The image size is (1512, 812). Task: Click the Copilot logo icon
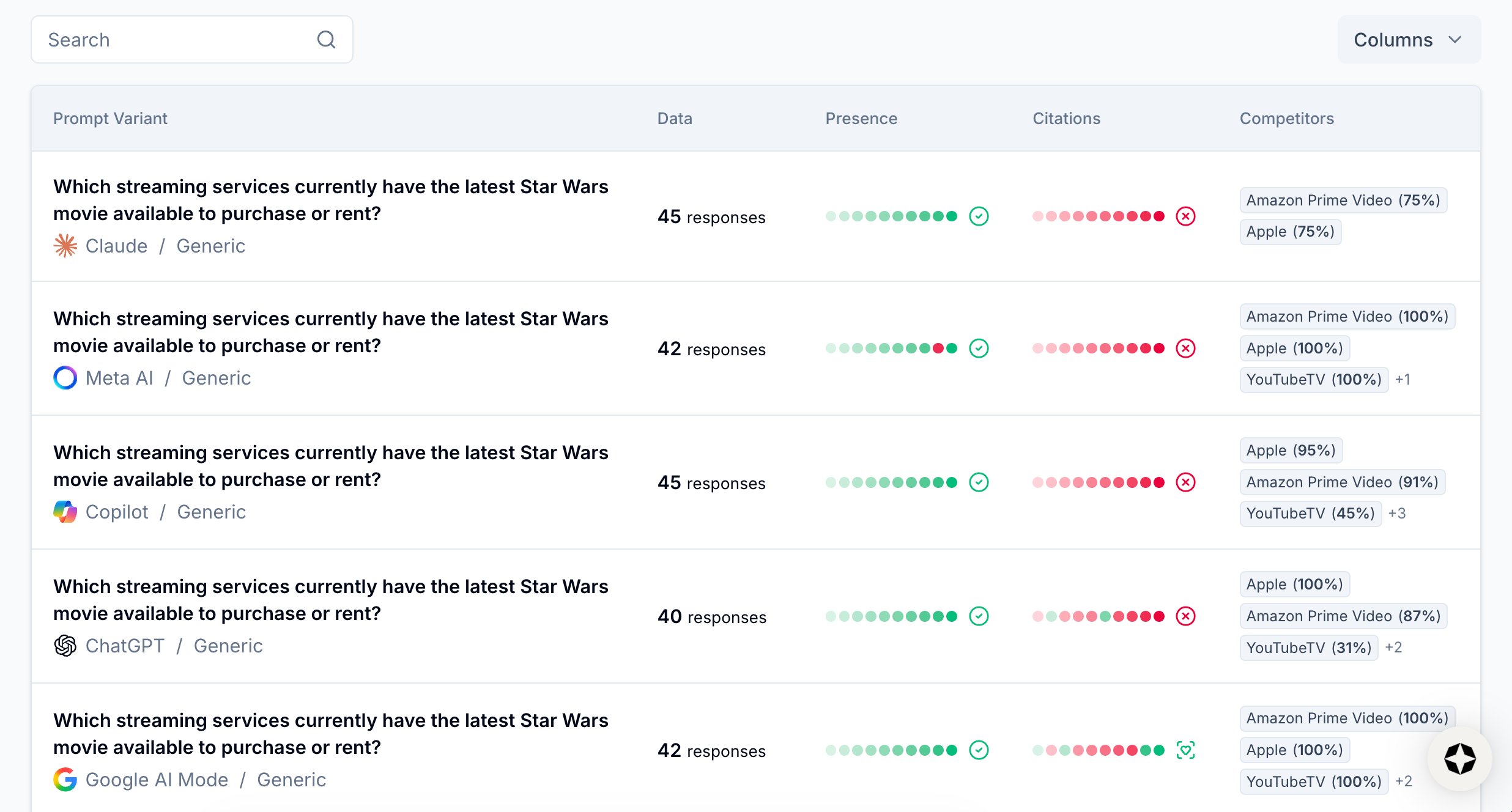[65, 512]
